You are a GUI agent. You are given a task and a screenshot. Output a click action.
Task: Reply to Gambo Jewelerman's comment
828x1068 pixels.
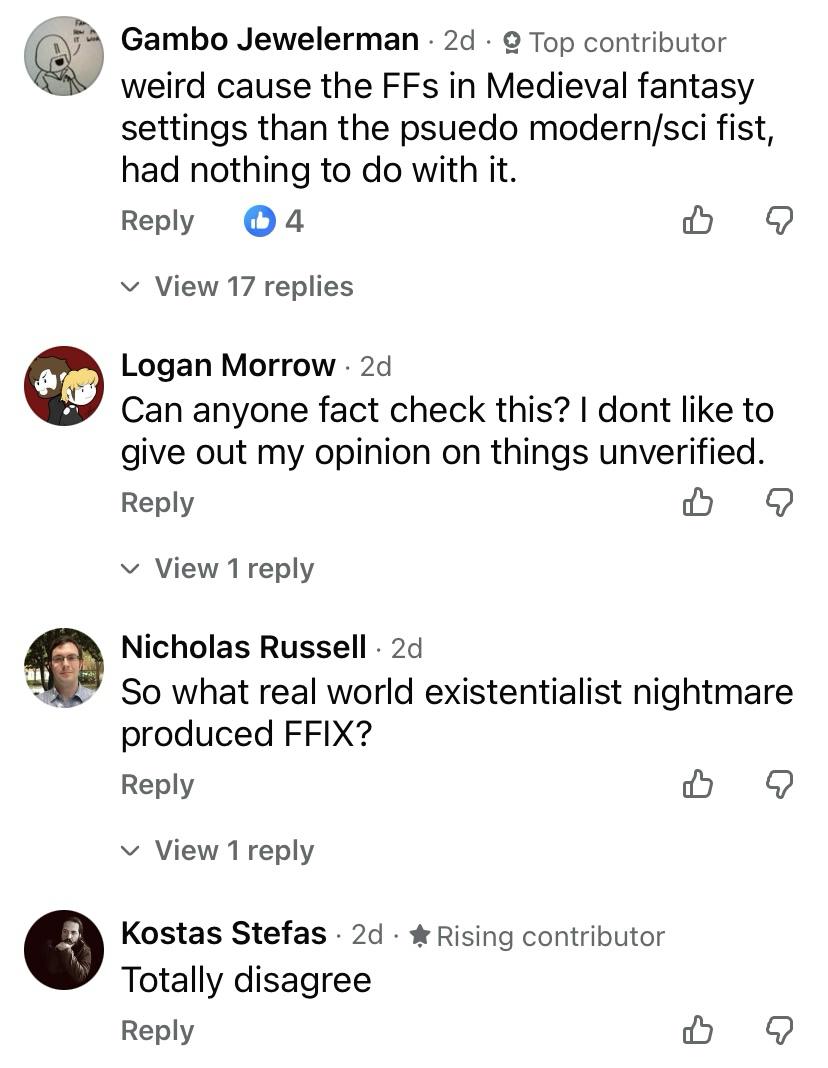pyautogui.click(x=157, y=221)
